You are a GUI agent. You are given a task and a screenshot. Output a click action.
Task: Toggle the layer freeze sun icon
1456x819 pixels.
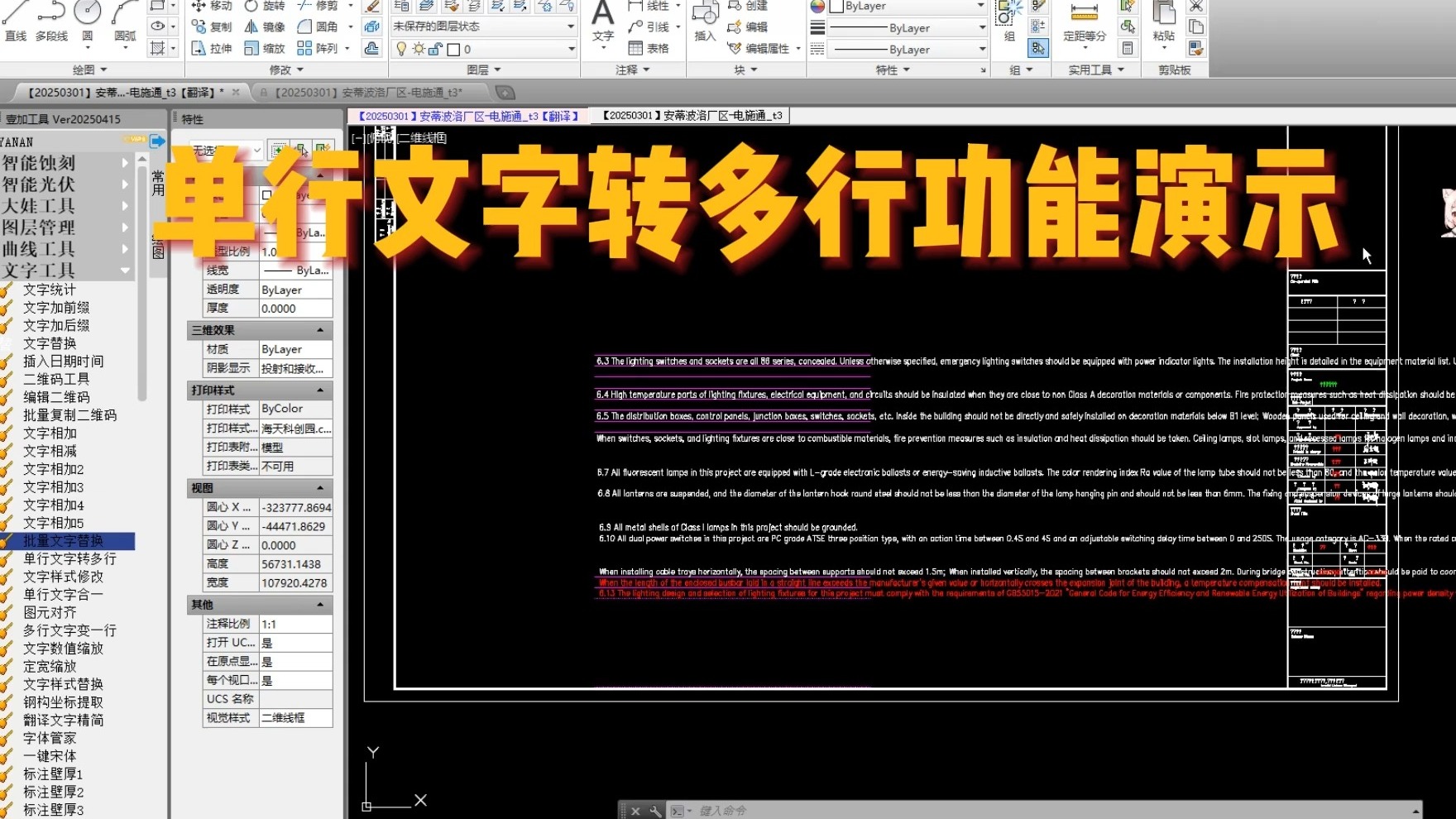coord(419,49)
